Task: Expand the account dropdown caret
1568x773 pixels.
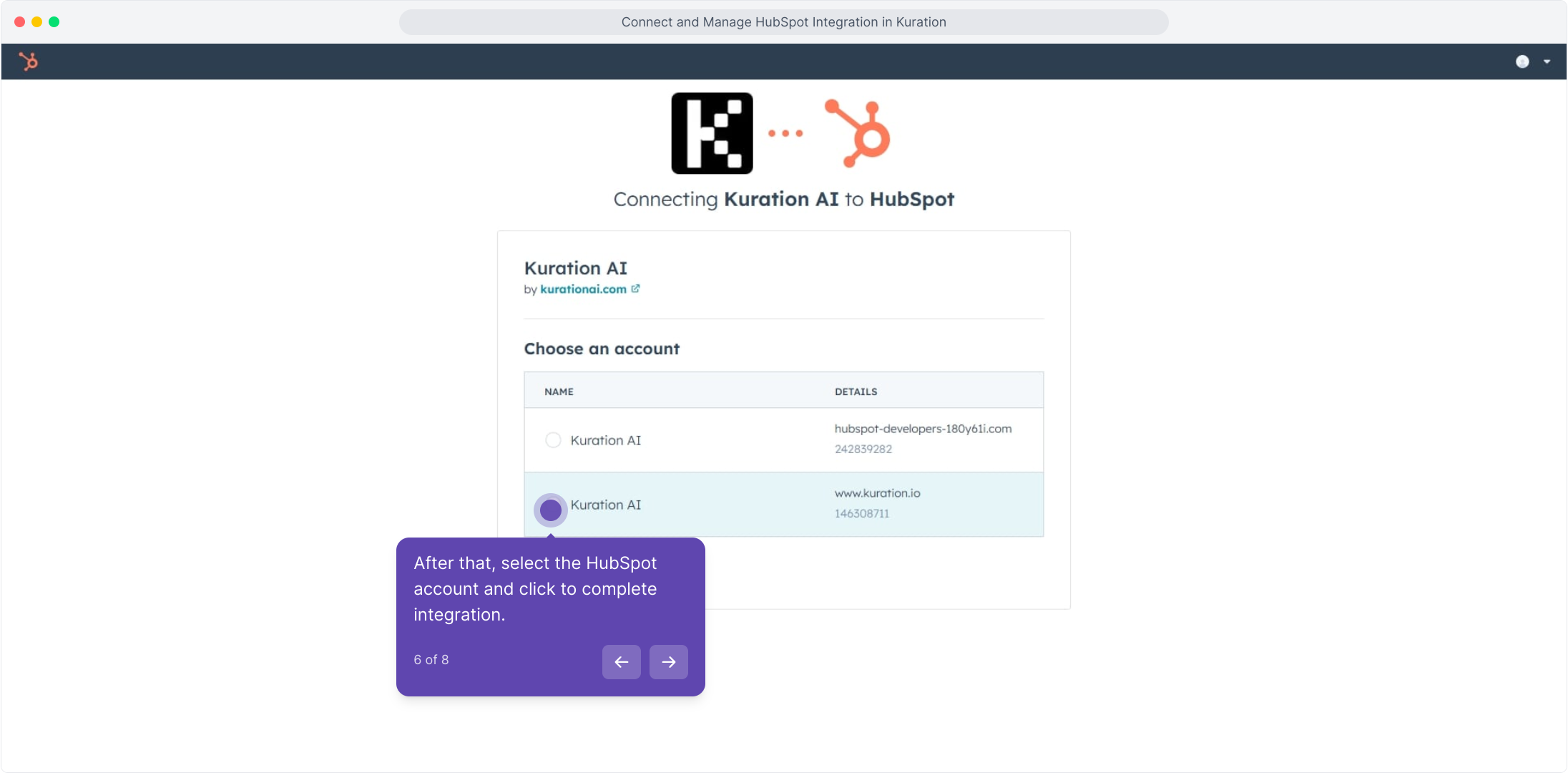Action: coord(1547,62)
